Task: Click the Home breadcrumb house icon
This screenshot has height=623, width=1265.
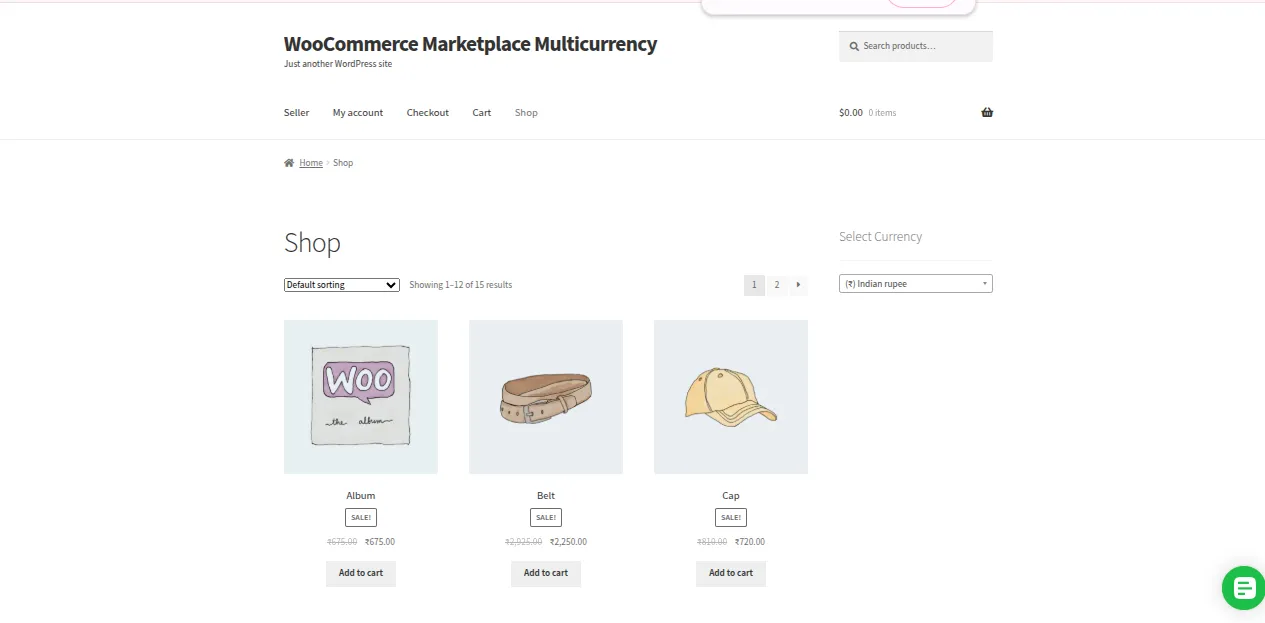Action: [x=289, y=163]
